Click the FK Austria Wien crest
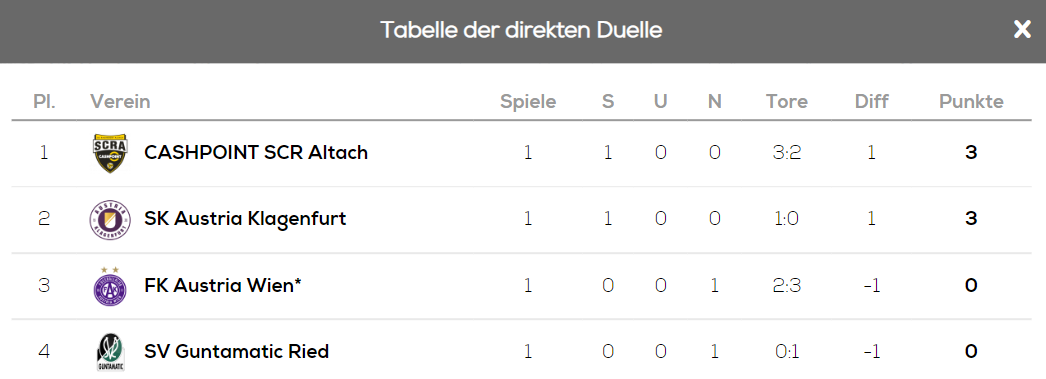The height and width of the screenshot is (379, 1046). pyautogui.click(x=110, y=286)
